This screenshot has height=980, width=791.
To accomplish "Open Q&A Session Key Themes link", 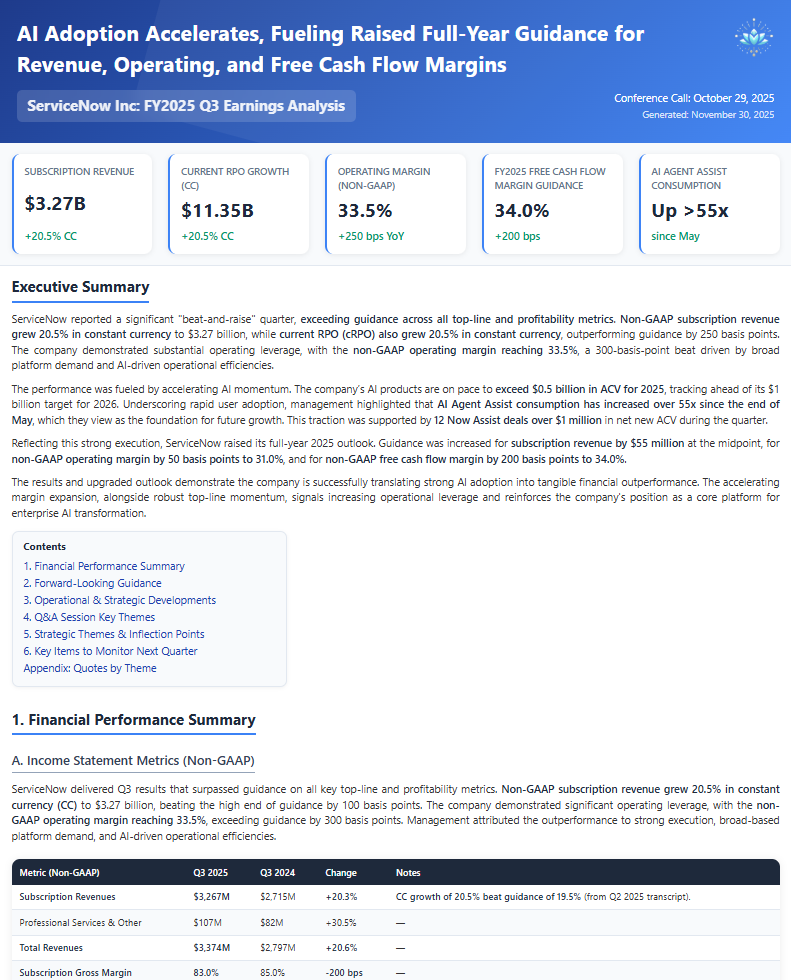I will [89, 617].
